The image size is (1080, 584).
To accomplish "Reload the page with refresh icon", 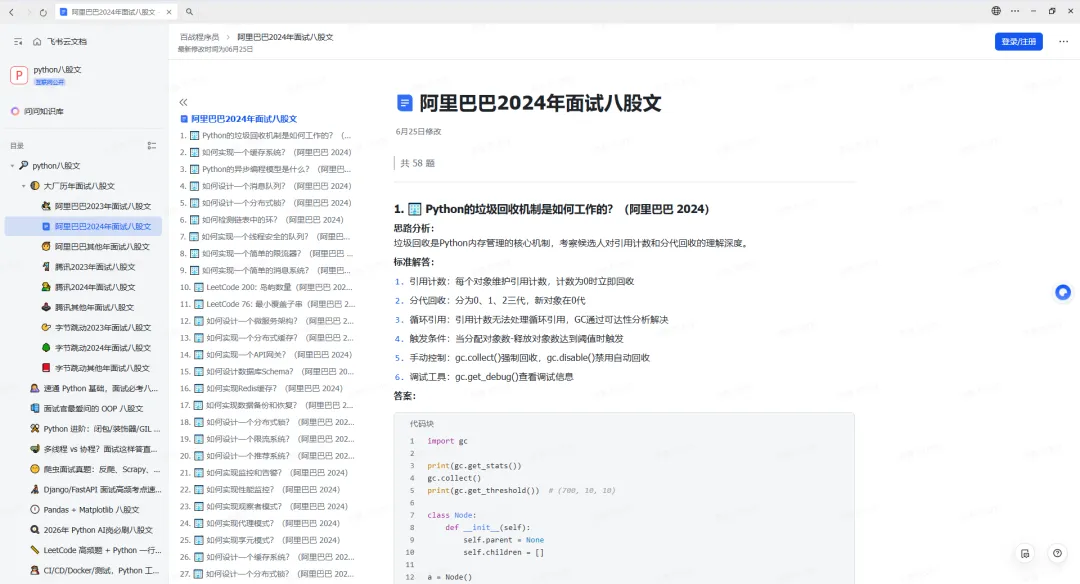I will (43, 12).
